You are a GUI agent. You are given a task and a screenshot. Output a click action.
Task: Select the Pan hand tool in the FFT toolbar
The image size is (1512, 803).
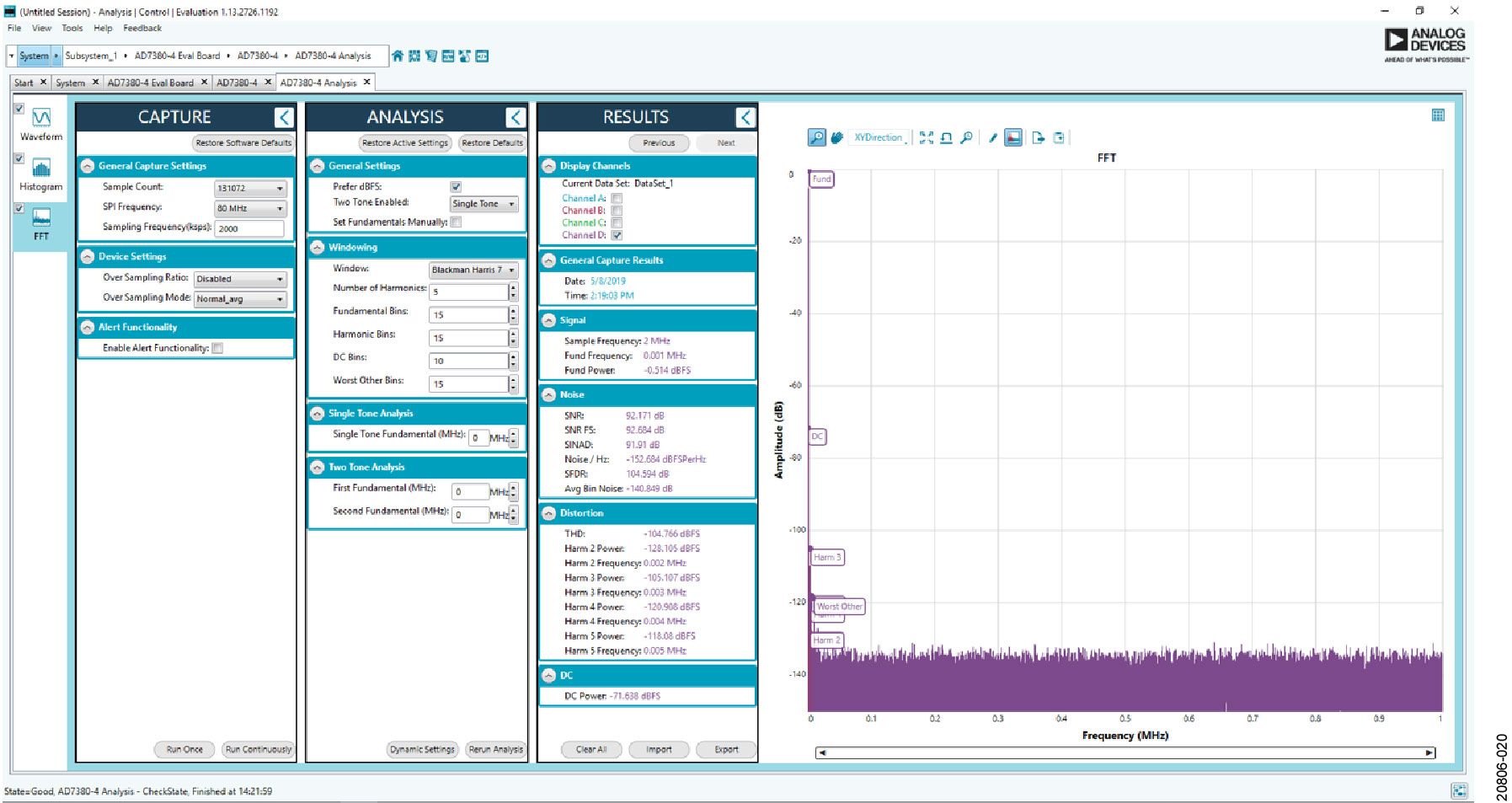[836, 137]
